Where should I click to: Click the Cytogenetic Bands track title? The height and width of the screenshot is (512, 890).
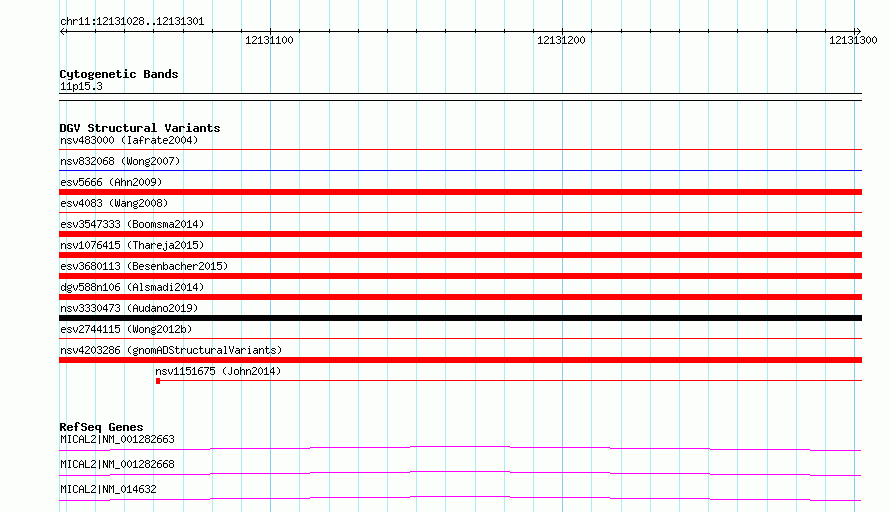(119, 74)
